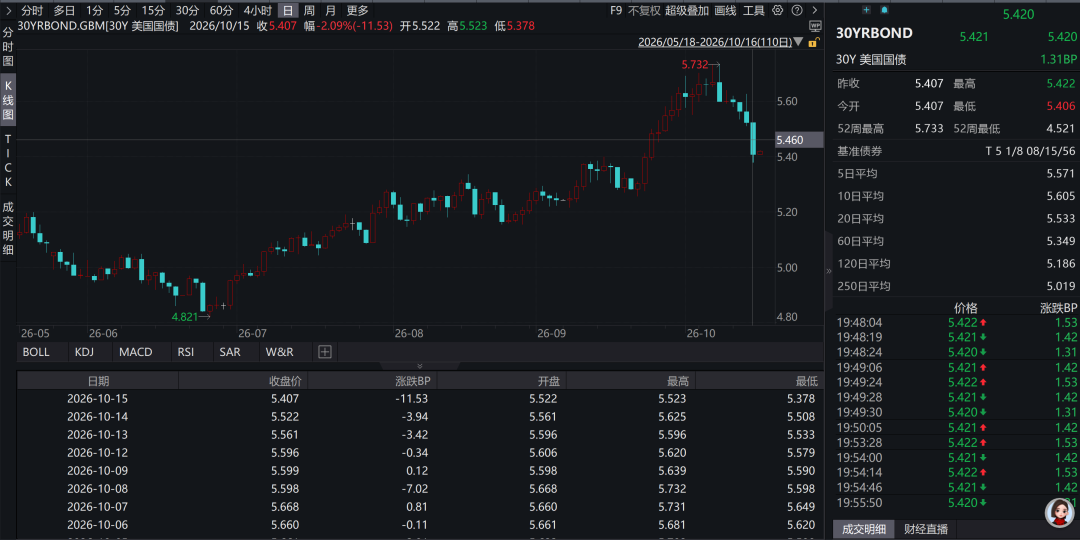This screenshot has height=540, width=1080.
Task: Open the 画线 drawing tools
Action: point(725,10)
